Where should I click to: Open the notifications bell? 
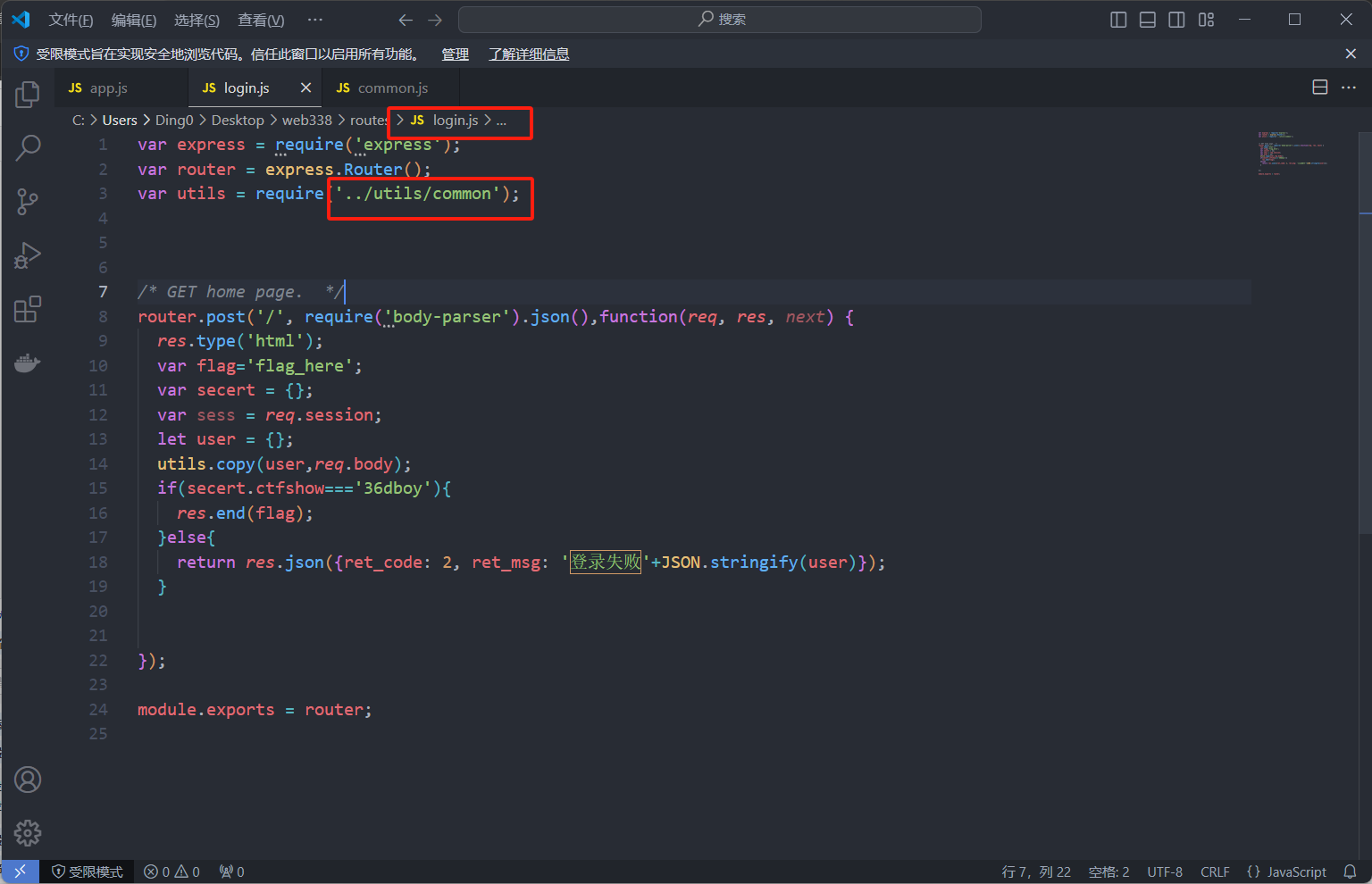[1351, 871]
